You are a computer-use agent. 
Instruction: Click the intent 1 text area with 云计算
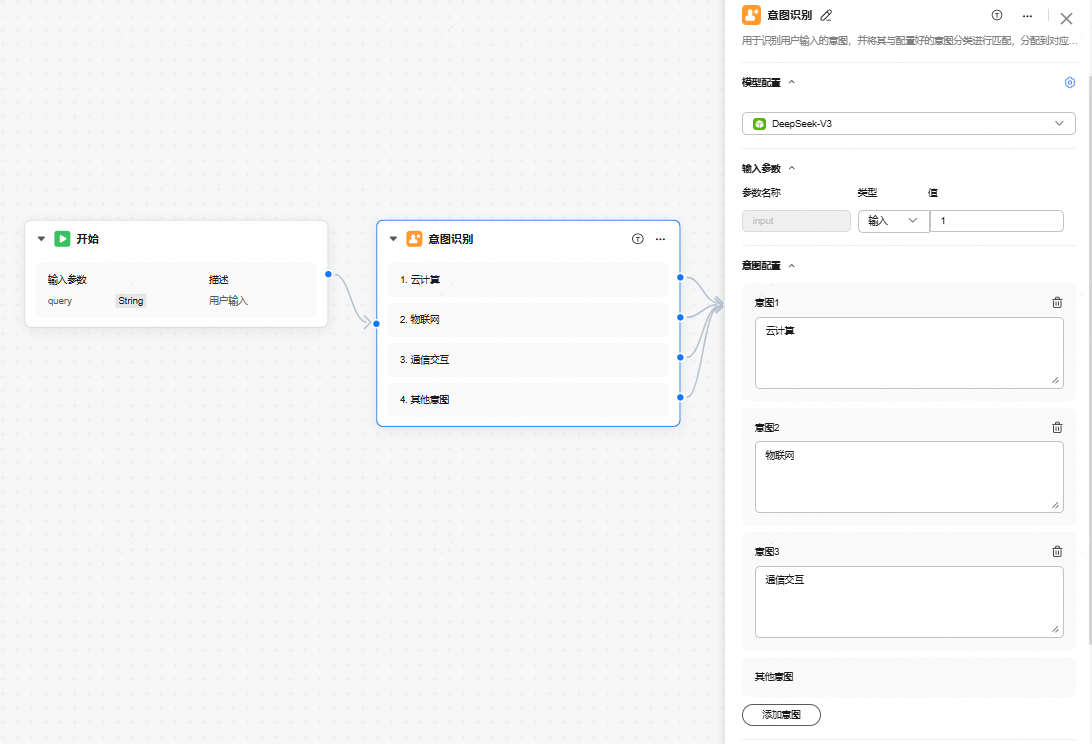tap(908, 353)
